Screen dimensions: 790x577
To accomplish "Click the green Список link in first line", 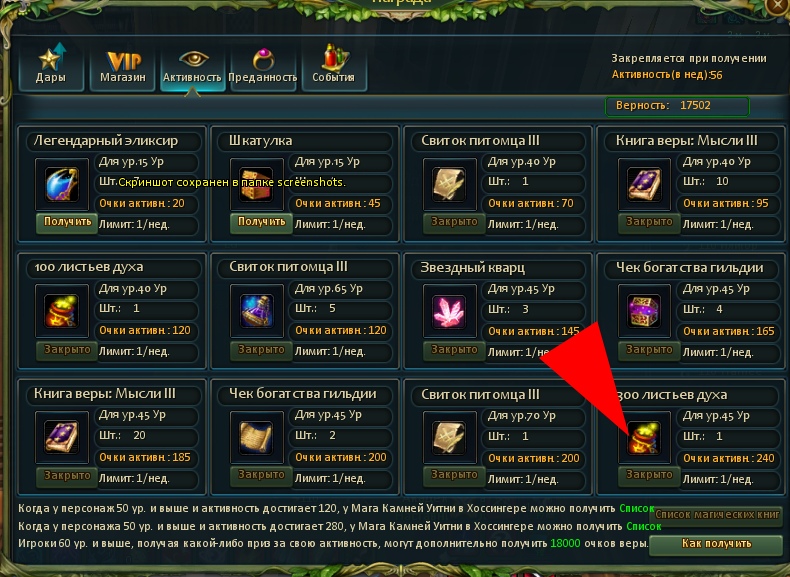I will point(636,508).
